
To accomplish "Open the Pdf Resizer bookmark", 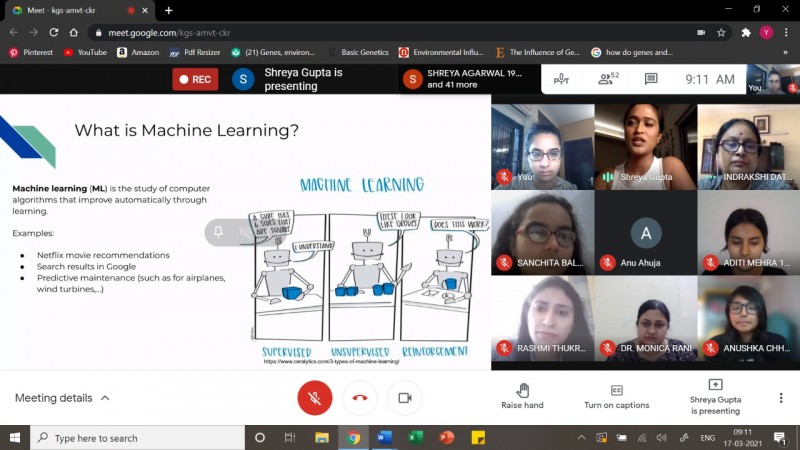I will tap(194, 52).
